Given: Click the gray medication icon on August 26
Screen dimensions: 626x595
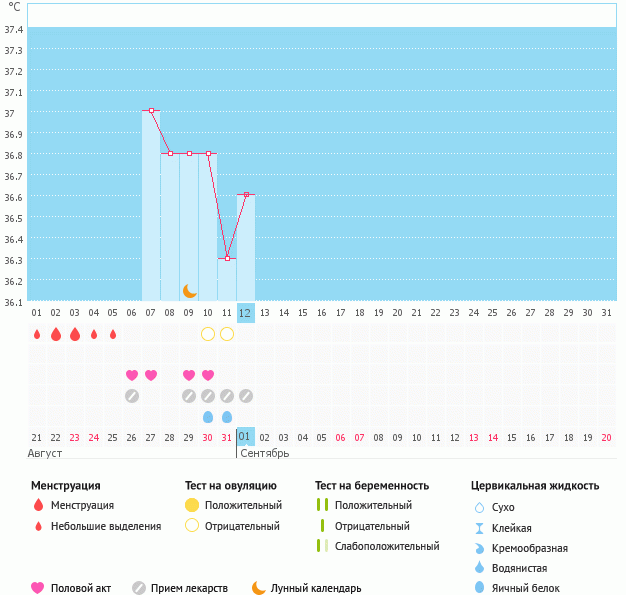Looking at the screenshot, I should point(132,396).
